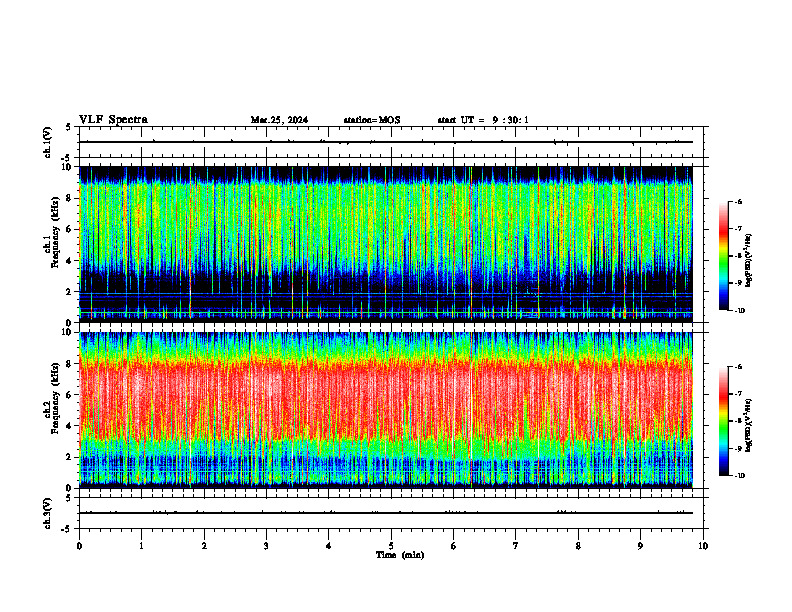Image resolution: width=792 pixels, height=612 pixels.
Task: Click the "-7" label on ch.1 color bar
Action: click(x=738, y=229)
